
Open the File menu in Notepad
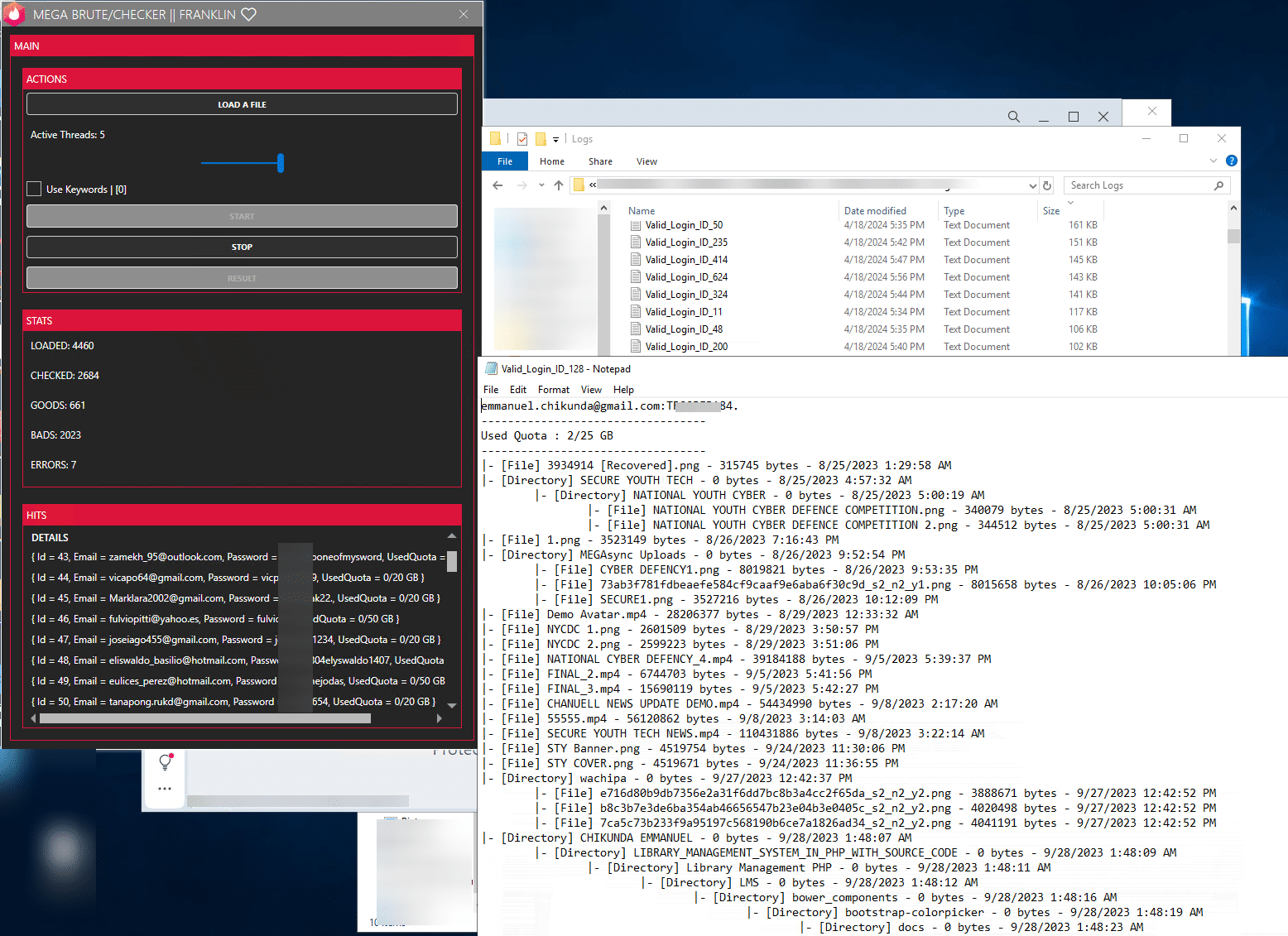491,390
